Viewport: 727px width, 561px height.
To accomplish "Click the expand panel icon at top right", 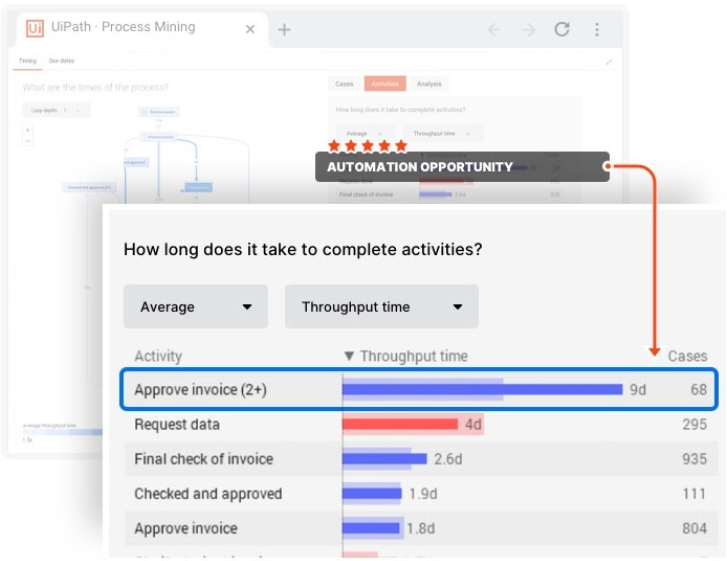I will [x=609, y=62].
